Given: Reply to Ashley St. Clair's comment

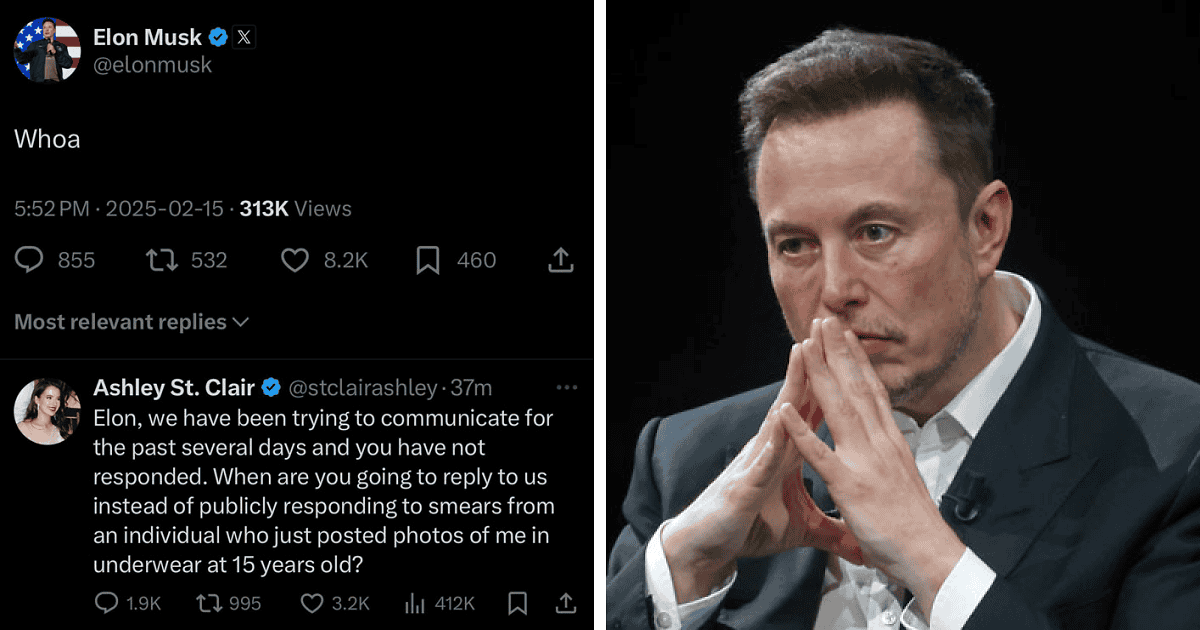Looking at the screenshot, I should [x=106, y=603].
